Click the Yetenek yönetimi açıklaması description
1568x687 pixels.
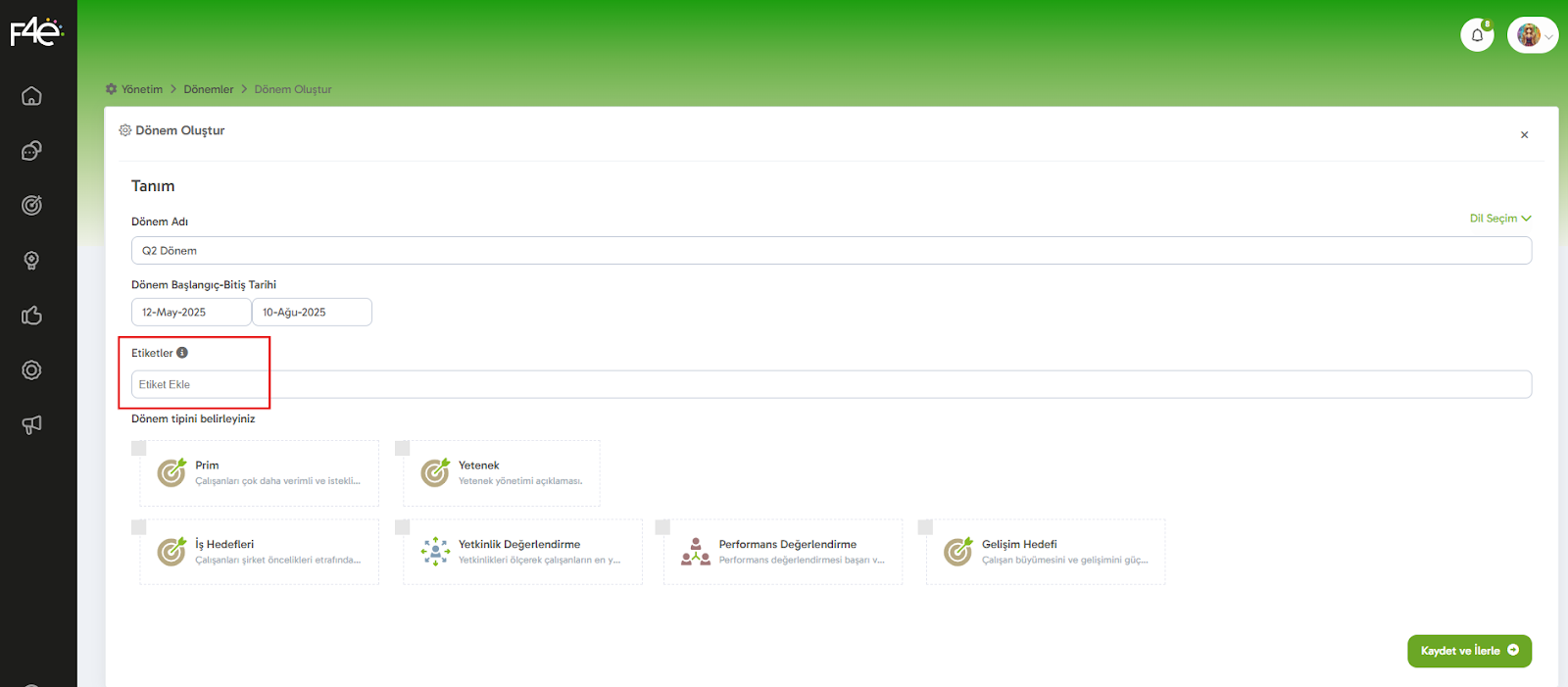520,481
